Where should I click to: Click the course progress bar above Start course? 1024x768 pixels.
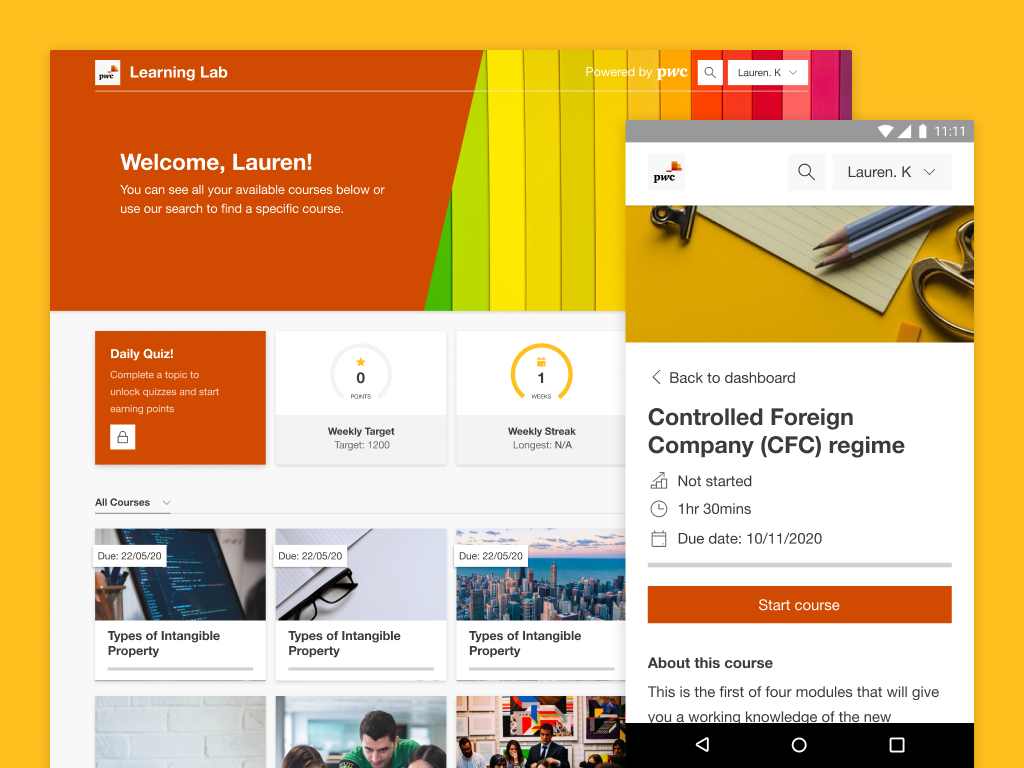[x=799, y=565]
